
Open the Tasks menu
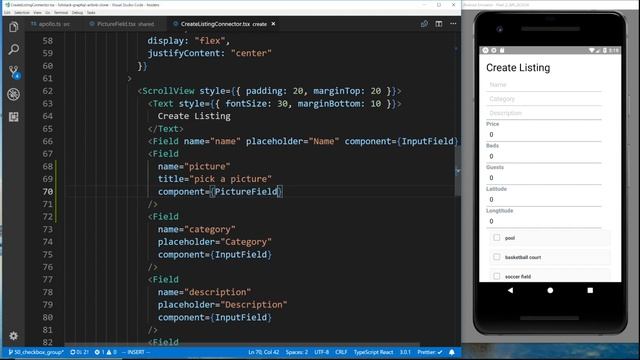(91, 13)
